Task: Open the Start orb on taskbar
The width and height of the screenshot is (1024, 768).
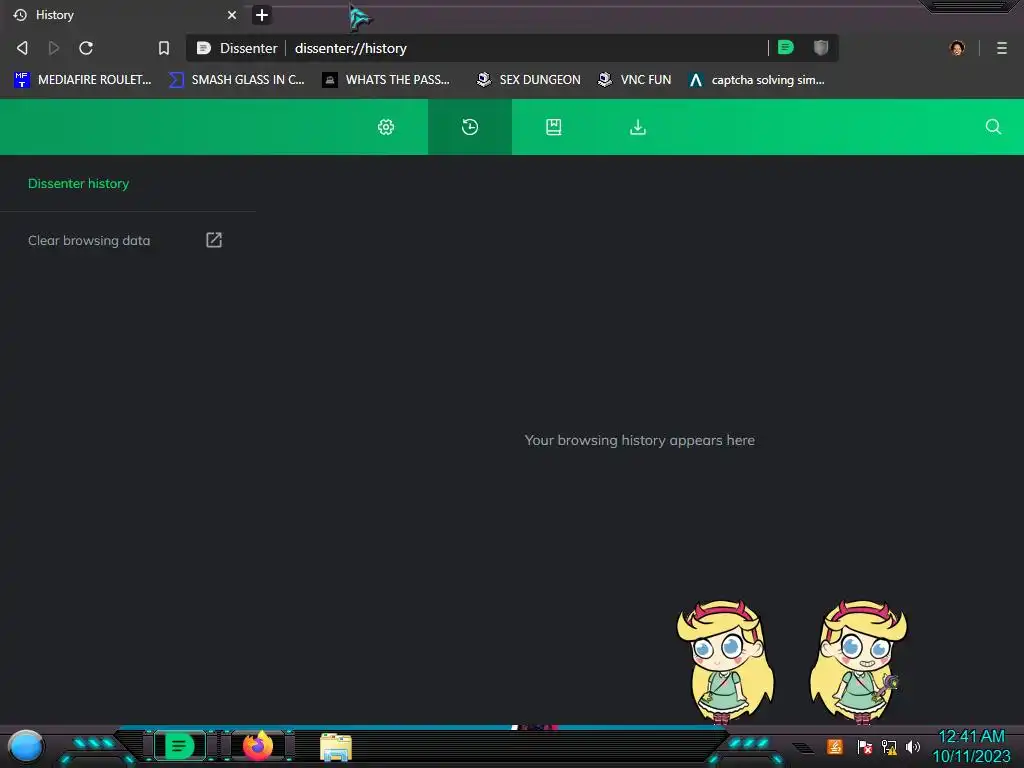Action: pos(25,746)
